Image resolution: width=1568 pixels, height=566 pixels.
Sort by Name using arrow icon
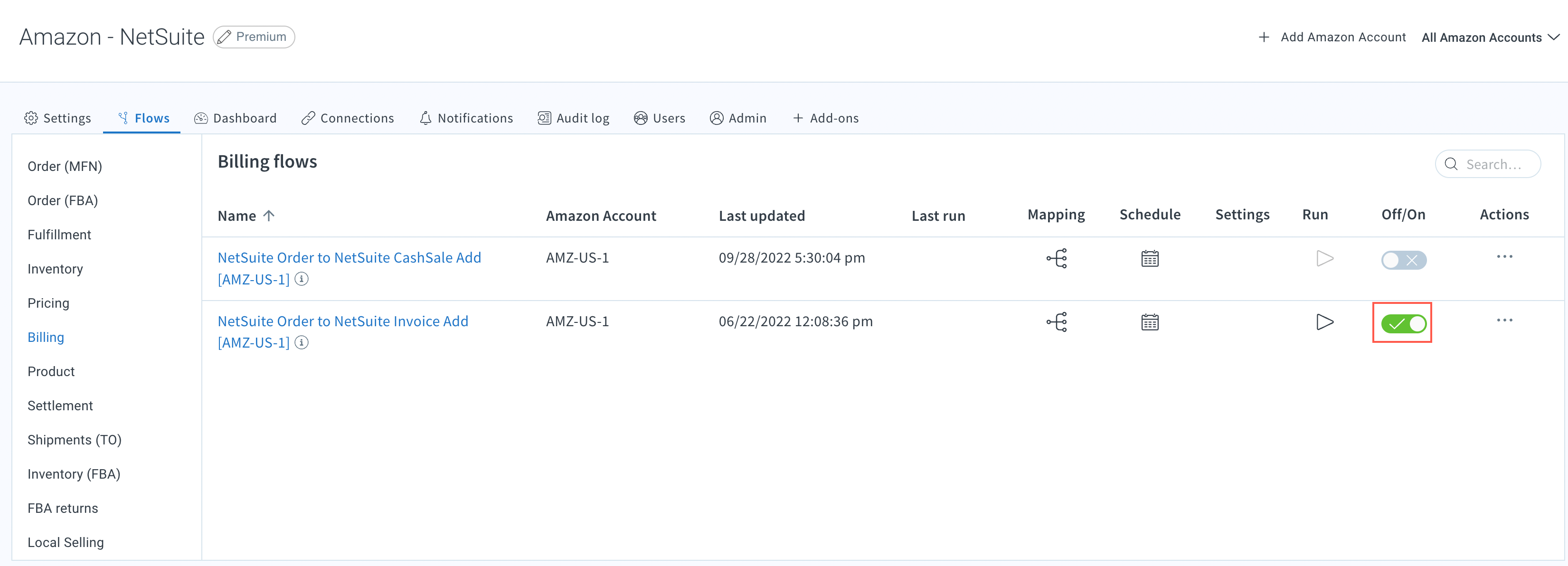pyautogui.click(x=269, y=216)
